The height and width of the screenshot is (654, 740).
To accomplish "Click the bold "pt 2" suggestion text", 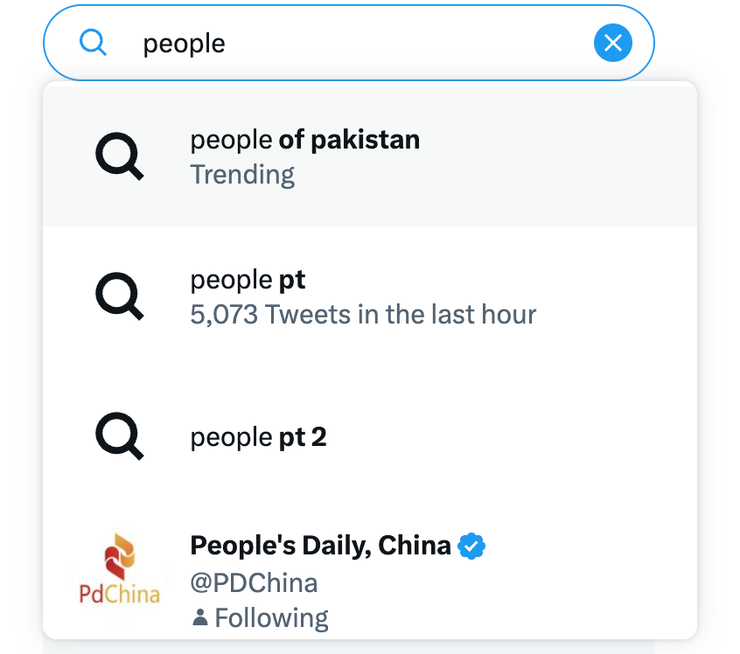I will [x=302, y=437].
